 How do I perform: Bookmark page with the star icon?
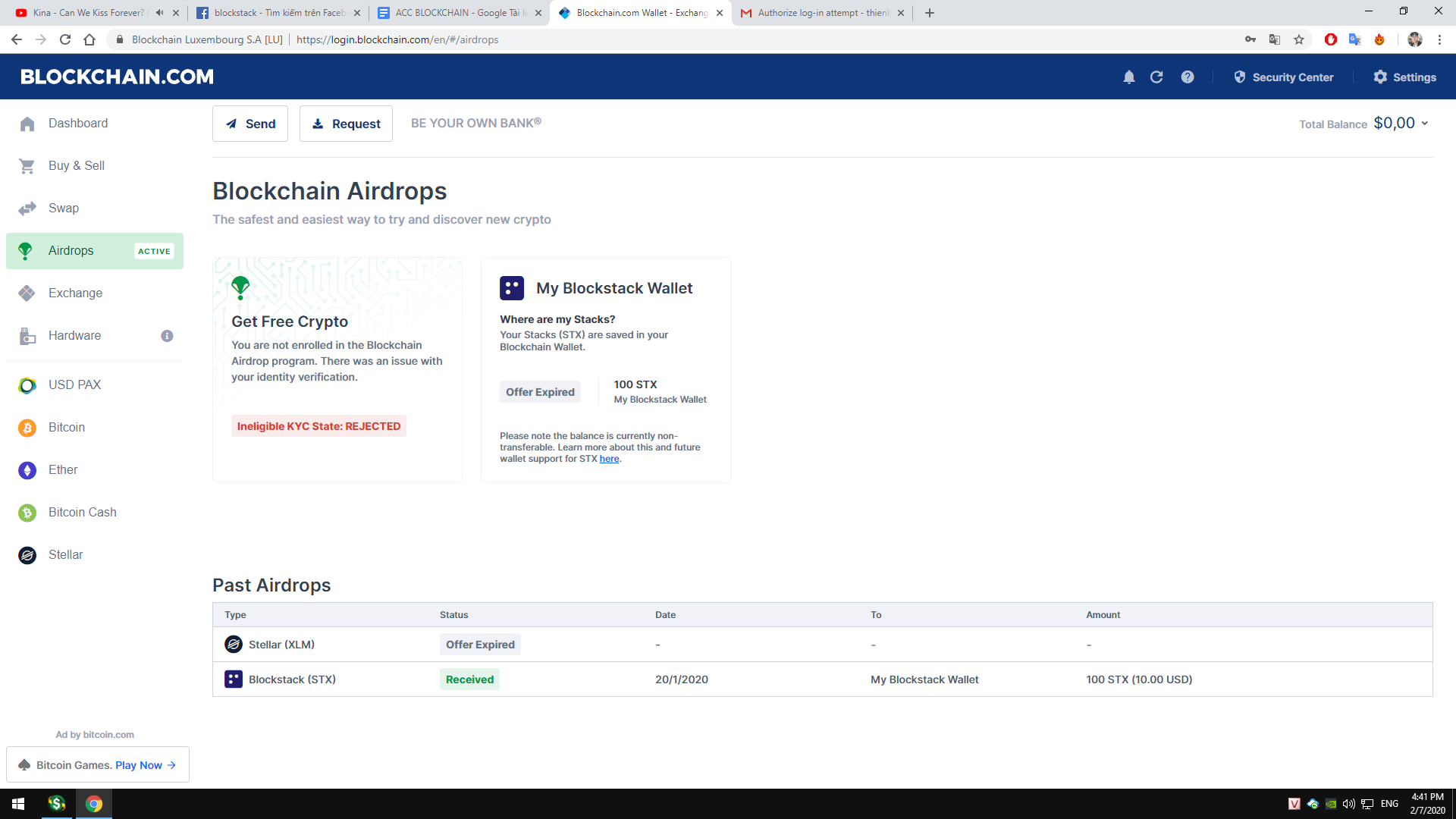tap(1299, 39)
